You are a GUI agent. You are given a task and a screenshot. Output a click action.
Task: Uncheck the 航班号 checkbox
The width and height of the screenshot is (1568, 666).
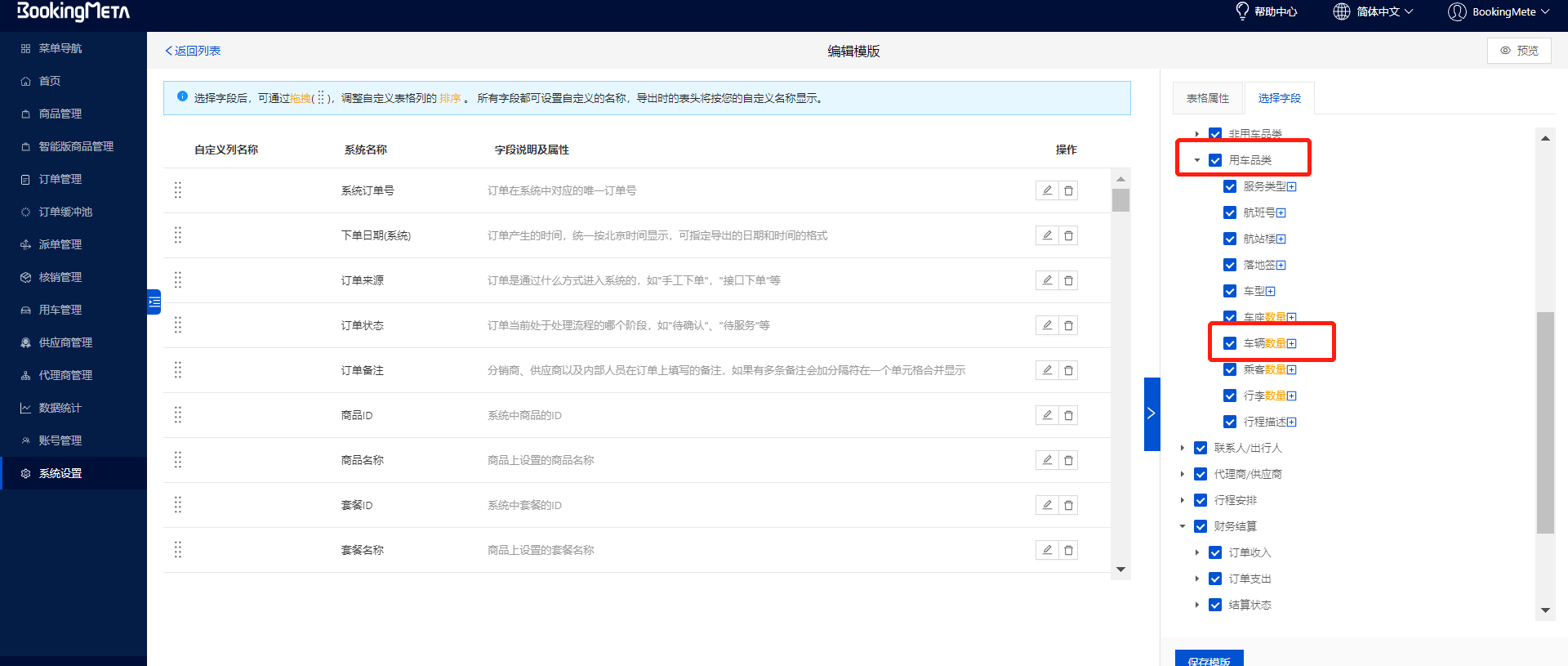coord(1230,212)
